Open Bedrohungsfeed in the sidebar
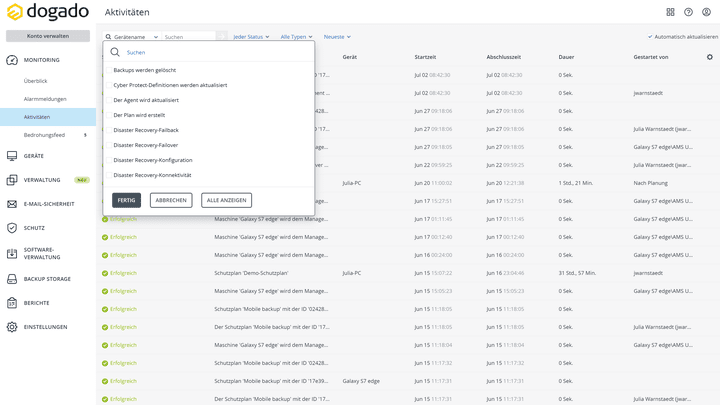The width and height of the screenshot is (720, 405). [x=44, y=135]
